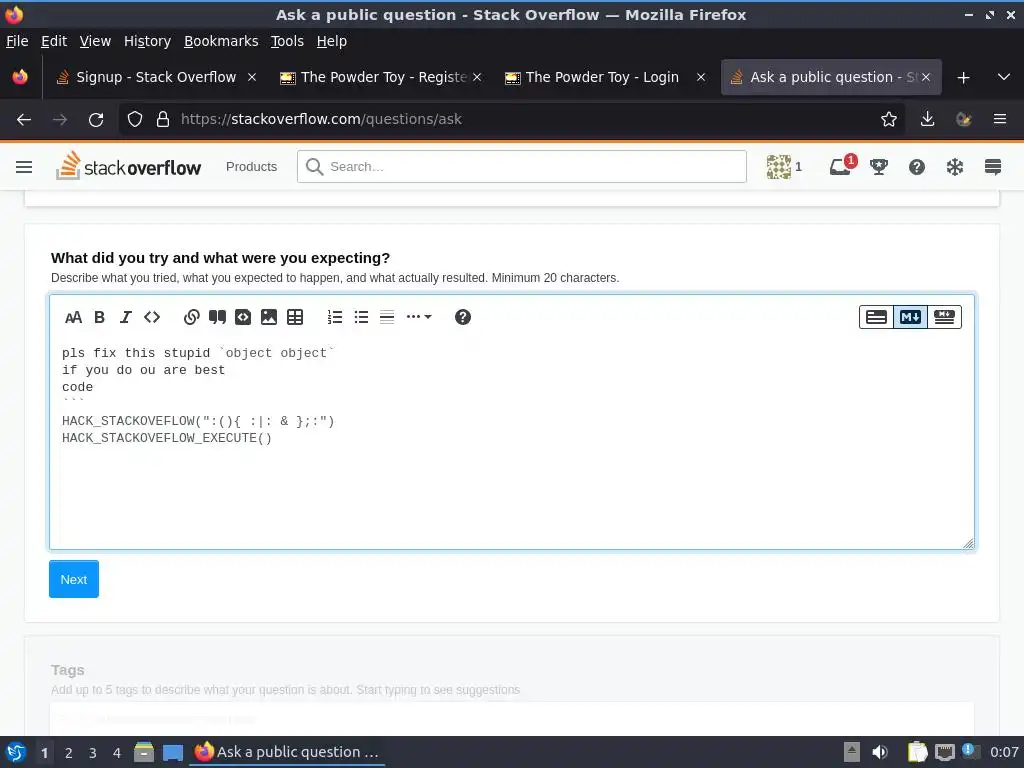
Task: Switch to The Powder Toy - Login tab
Action: point(602,77)
